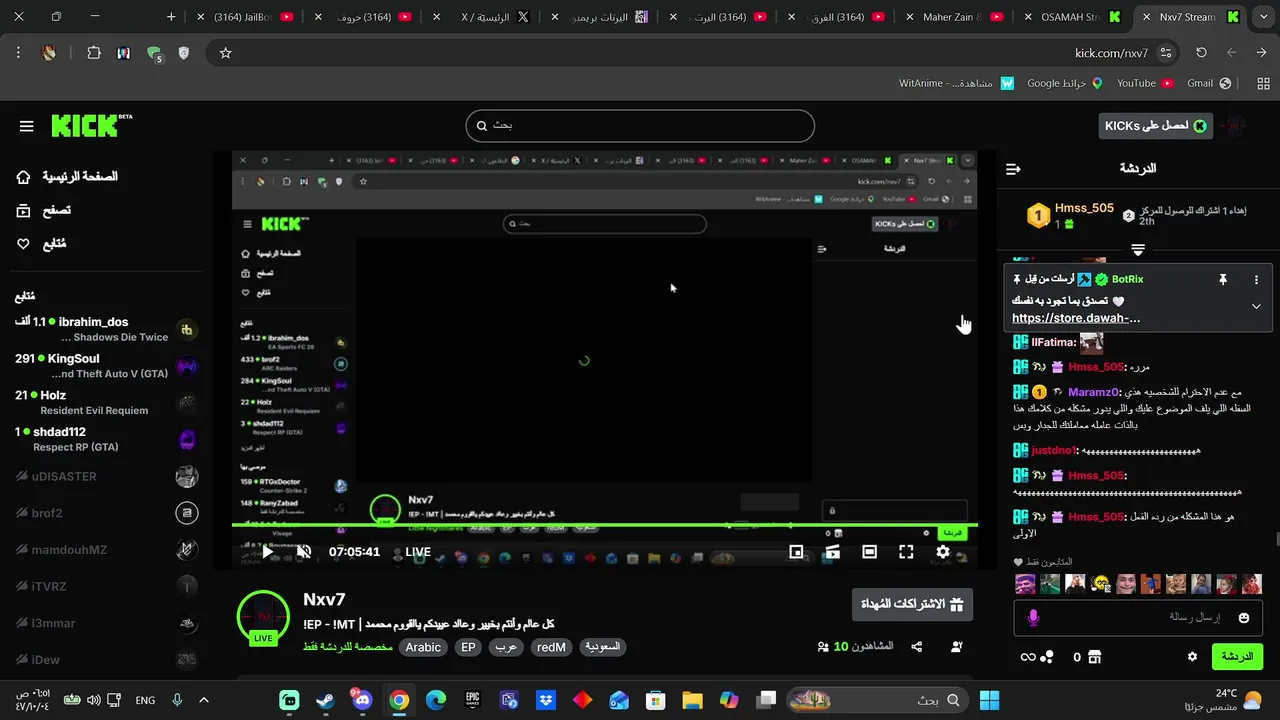Expand the gifted subs leaderboard handle
Viewport: 1280px width, 720px height.
1138,249
